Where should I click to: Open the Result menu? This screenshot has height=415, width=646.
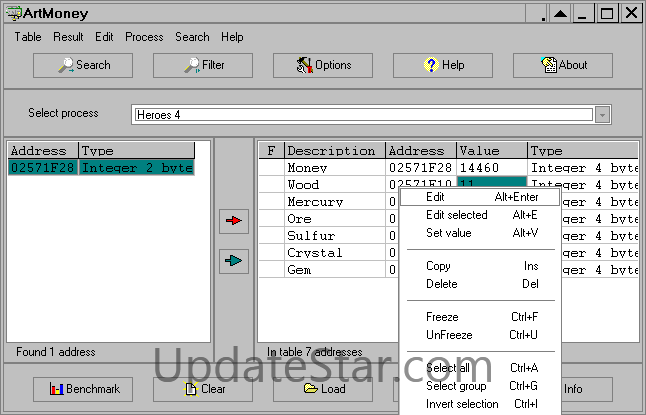click(x=68, y=37)
